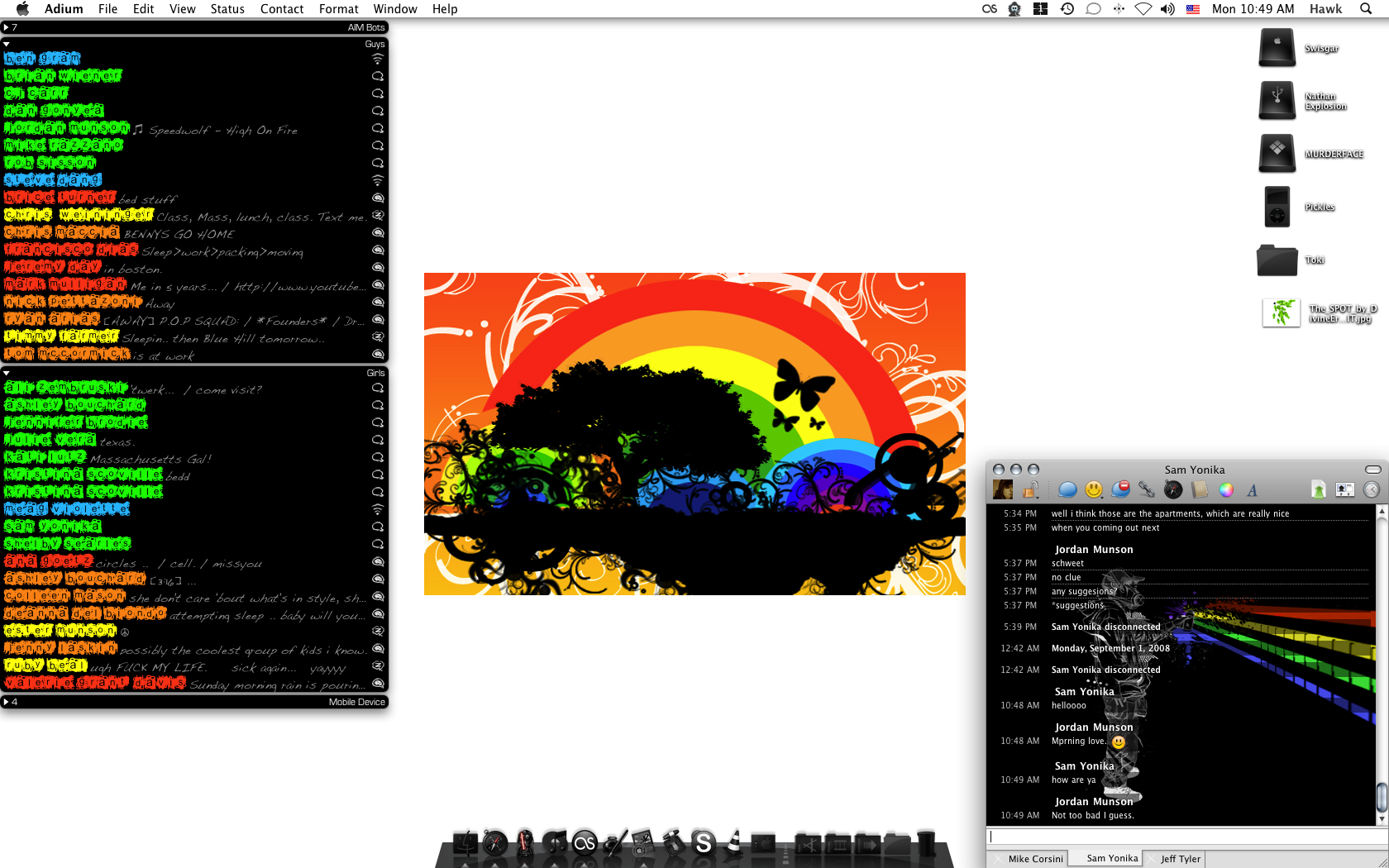Toggle the chat window toolbar pill button
Image resolution: width=1389 pixels, height=868 pixels.
[1372, 470]
